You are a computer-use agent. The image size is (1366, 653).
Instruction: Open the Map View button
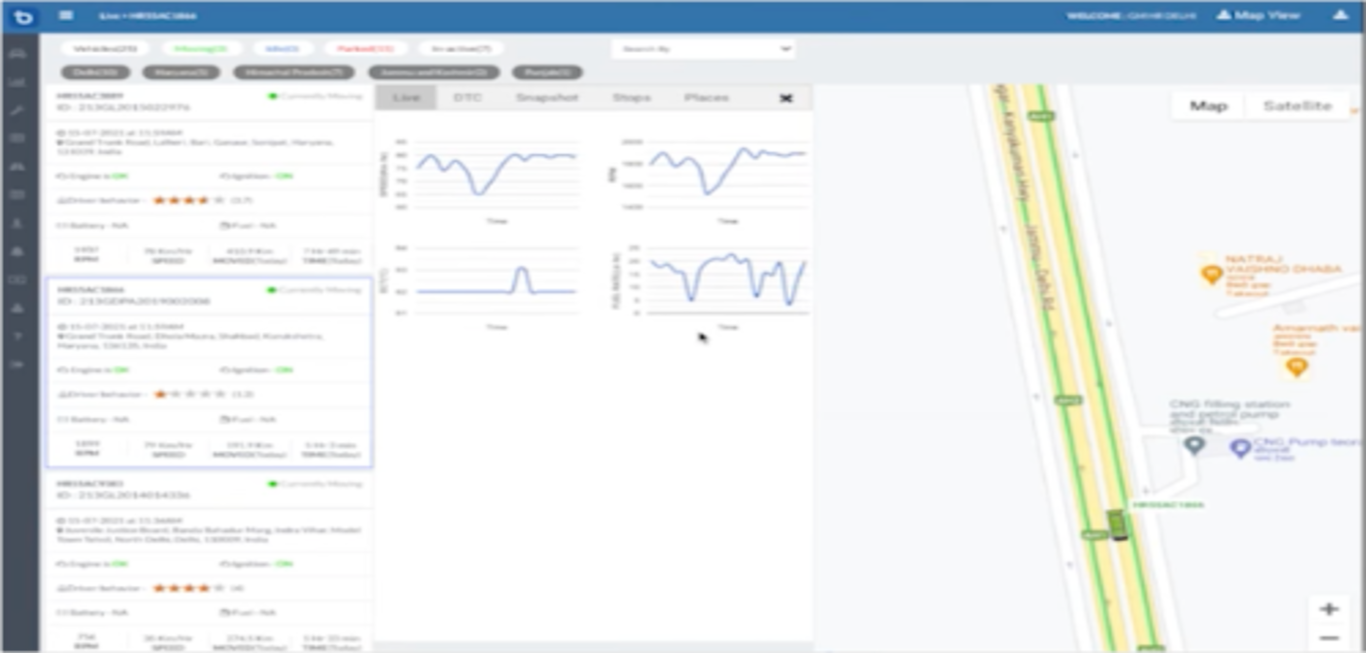pos(1258,15)
